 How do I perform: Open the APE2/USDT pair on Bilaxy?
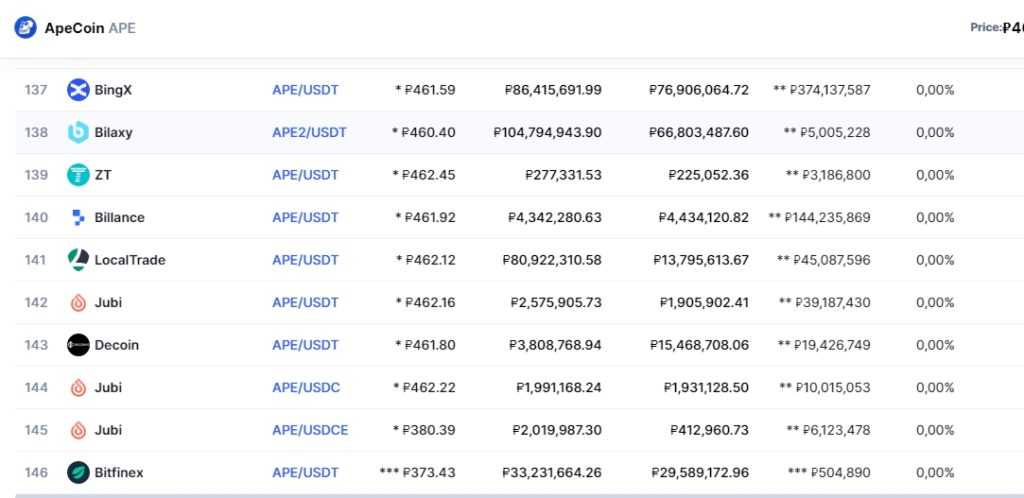pyautogui.click(x=309, y=132)
